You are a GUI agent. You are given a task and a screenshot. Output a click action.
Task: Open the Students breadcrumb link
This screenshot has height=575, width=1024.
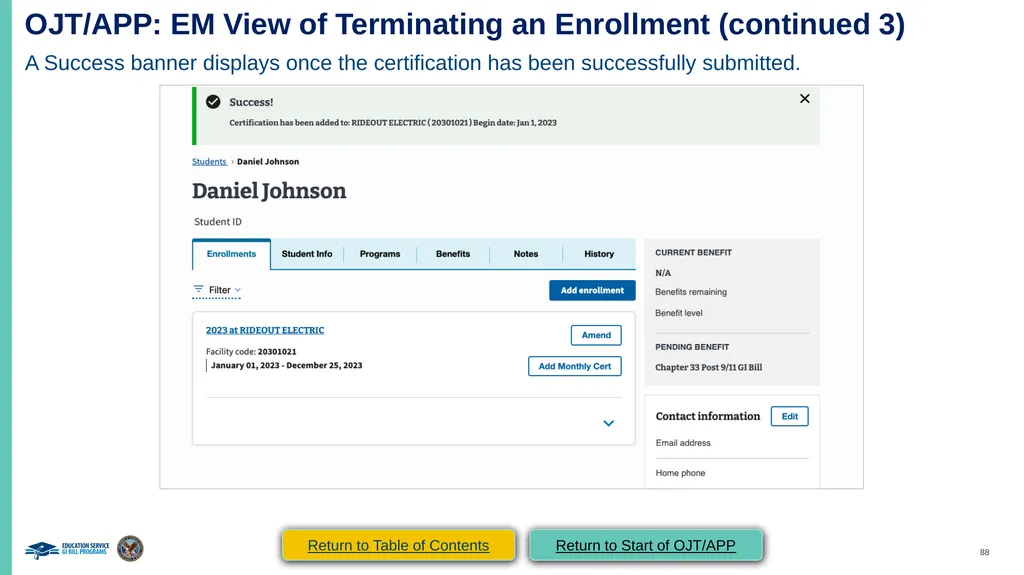pos(209,161)
